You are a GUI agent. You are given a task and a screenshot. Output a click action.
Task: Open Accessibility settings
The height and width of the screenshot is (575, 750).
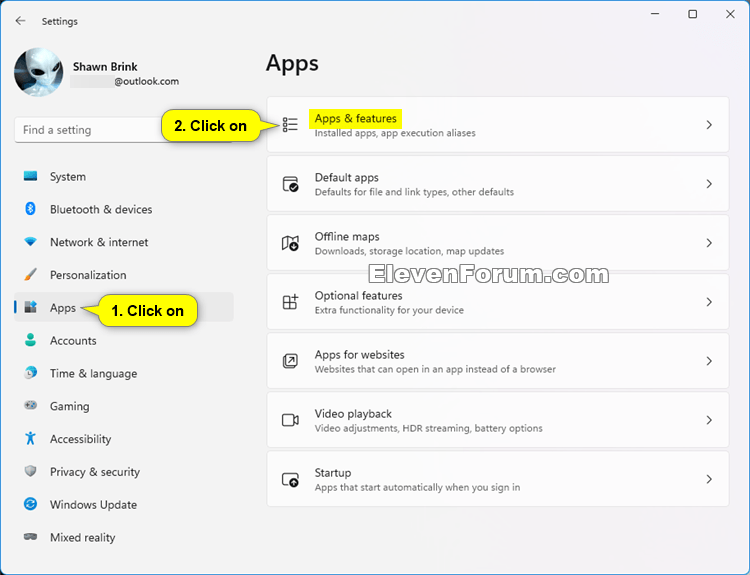click(124, 439)
